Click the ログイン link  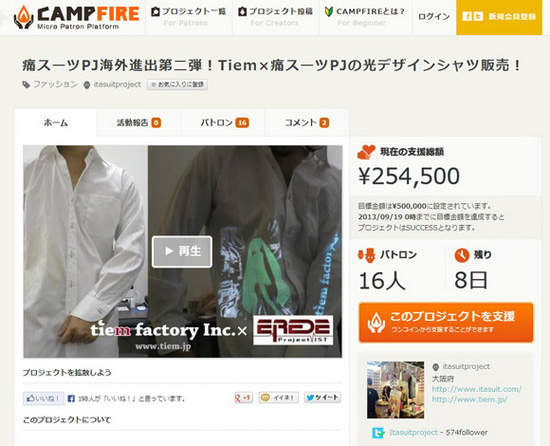[x=434, y=16]
